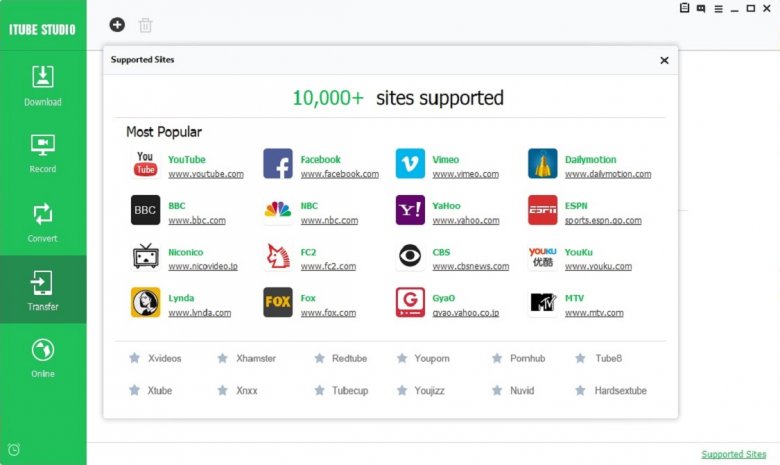The width and height of the screenshot is (780, 465).
Task: Select the Online tab in sidebar
Action: (x=43, y=358)
